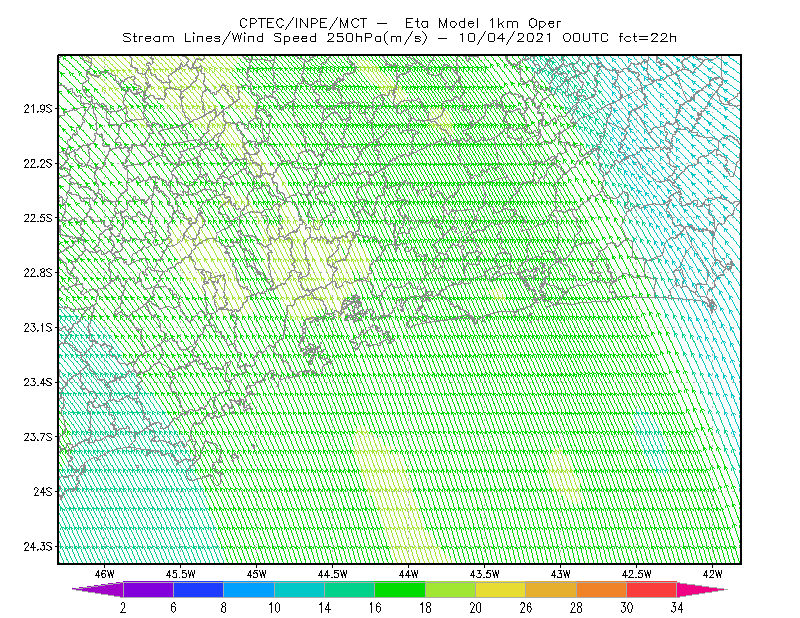This screenshot has height=618, width=800.
Task: Click the '23.4S' latitude label
Action: click(x=38, y=382)
